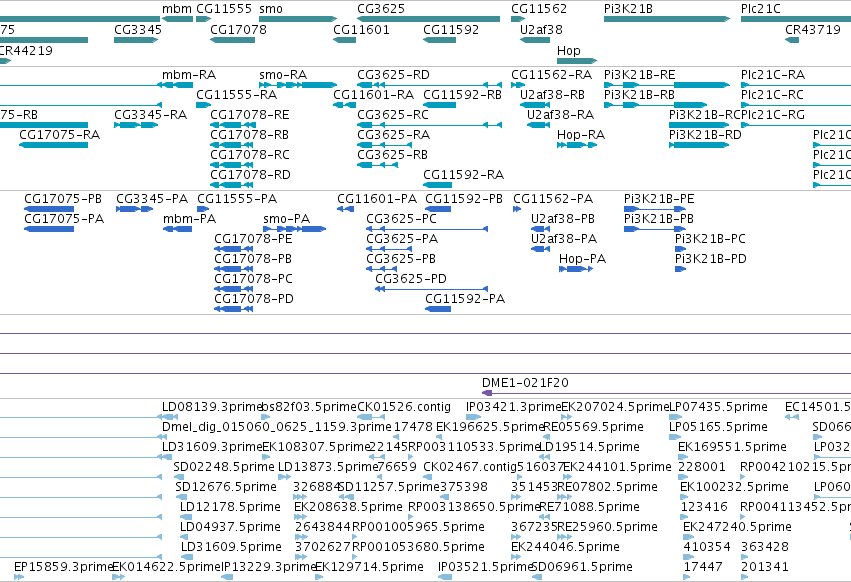851x582 pixels.
Task: Select the "CG3625-PC" protein label
Action: click(402, 219)
